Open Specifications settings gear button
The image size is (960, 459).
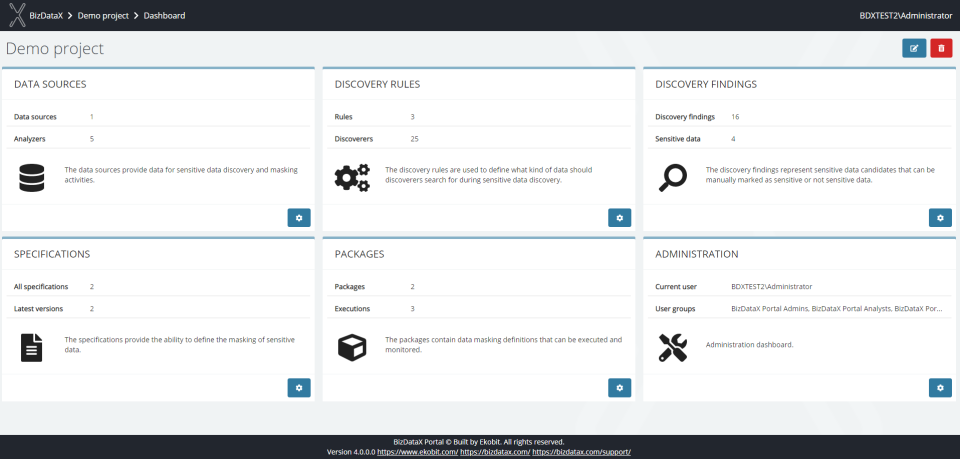299,387
